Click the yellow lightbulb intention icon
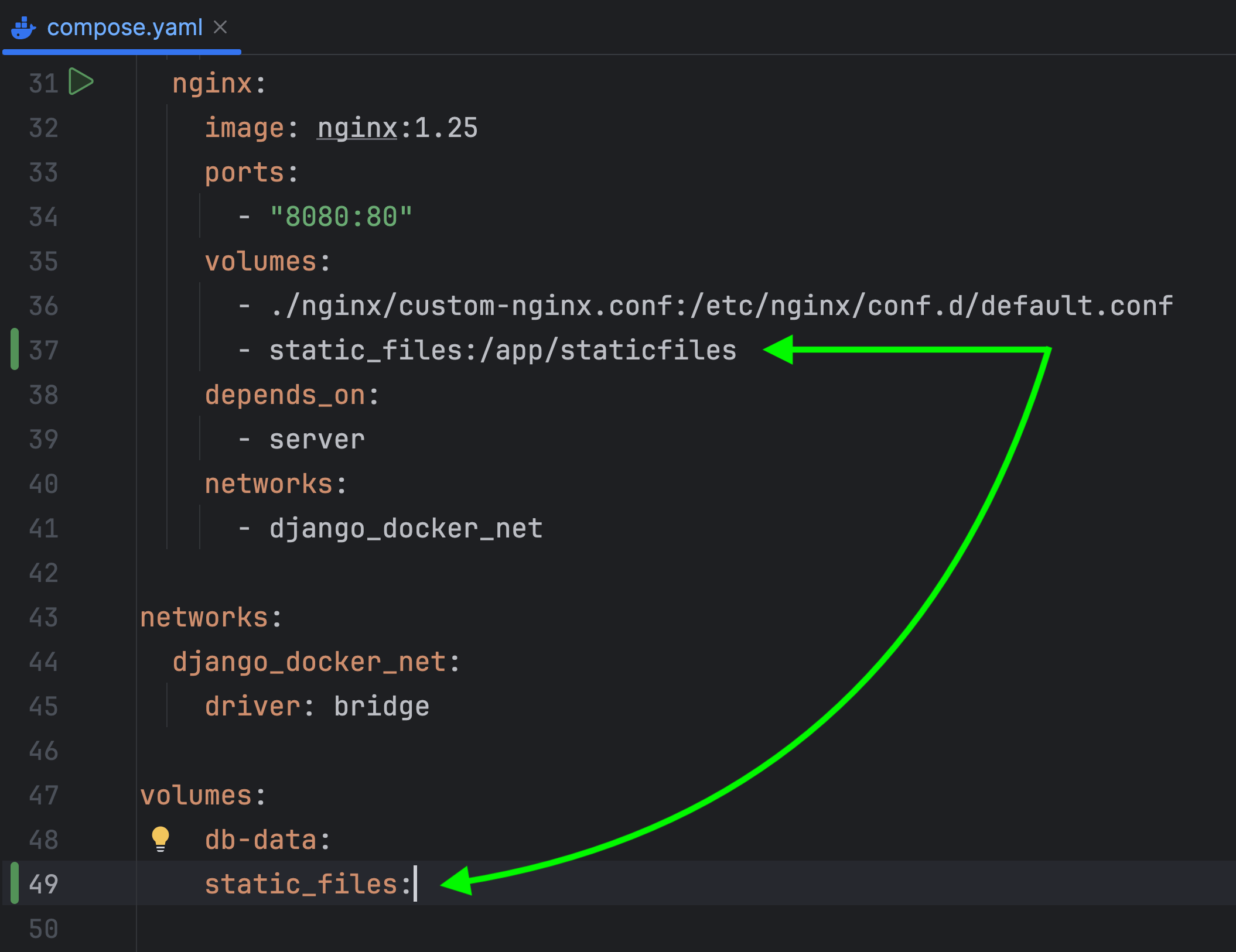Viewport: 1236px width, 952px height. tap(160, 838)
